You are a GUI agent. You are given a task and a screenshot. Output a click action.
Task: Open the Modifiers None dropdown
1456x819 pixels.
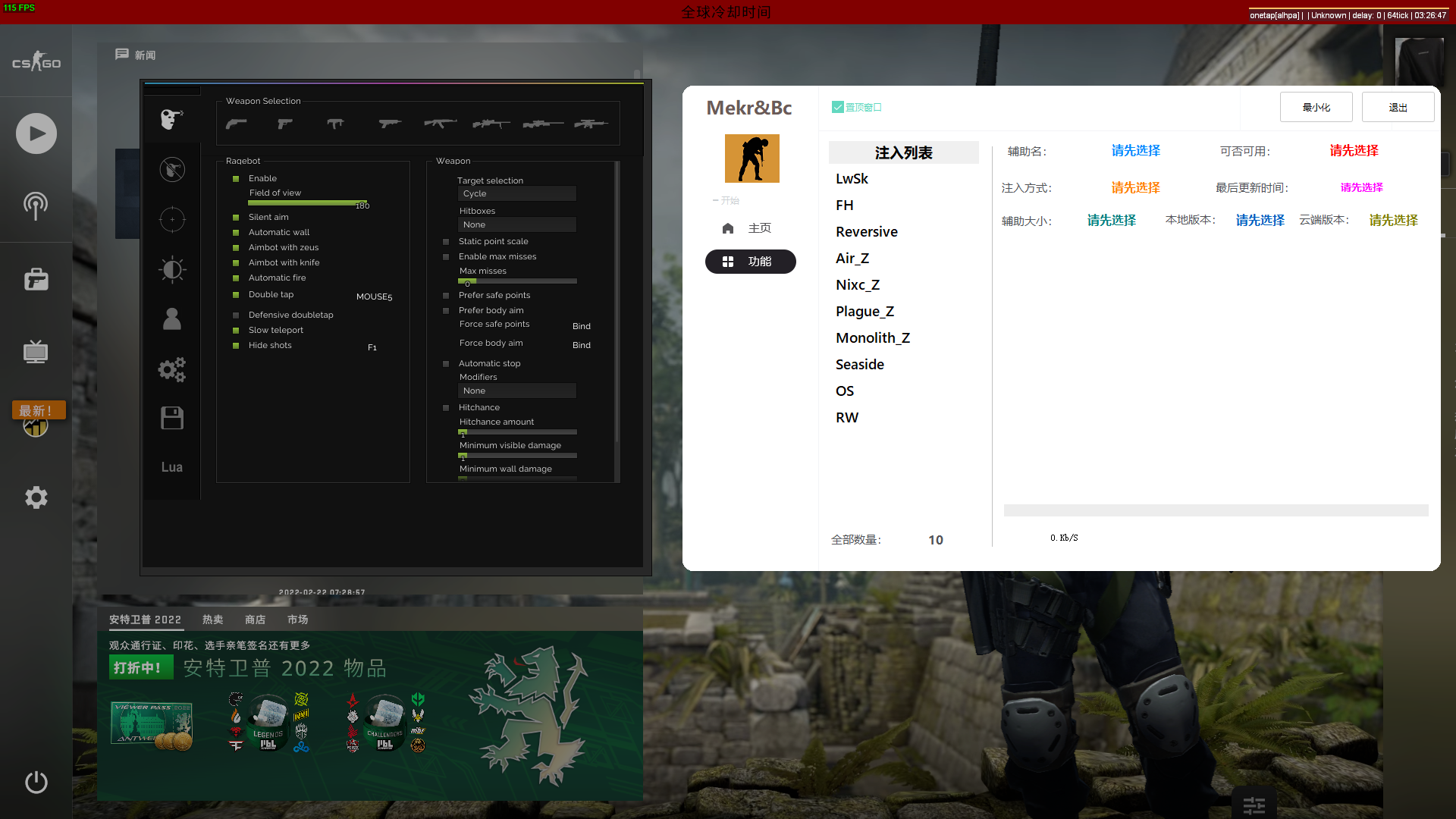click(x=517, y=391)
